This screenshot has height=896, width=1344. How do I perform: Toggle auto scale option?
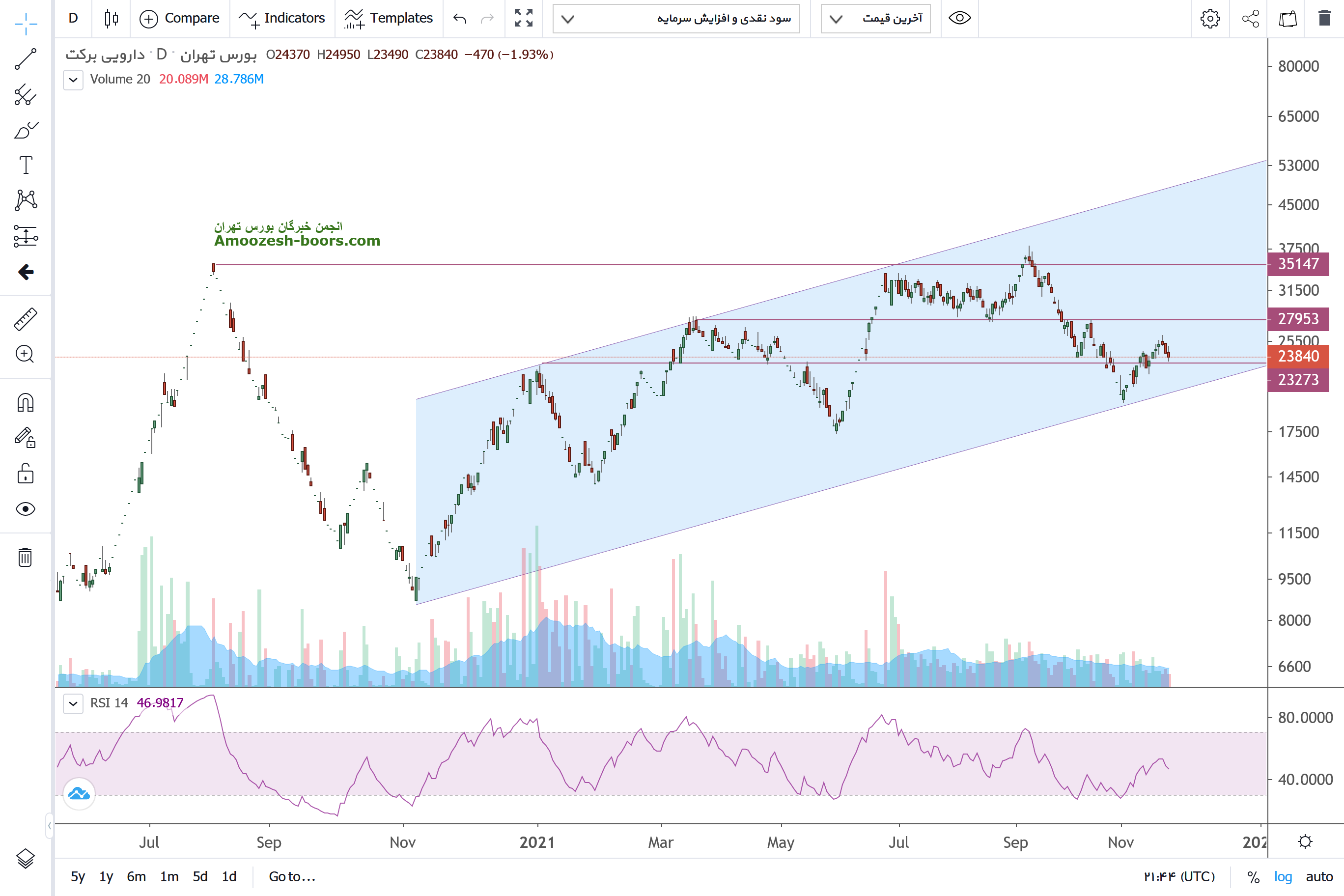pos(1319,876)
